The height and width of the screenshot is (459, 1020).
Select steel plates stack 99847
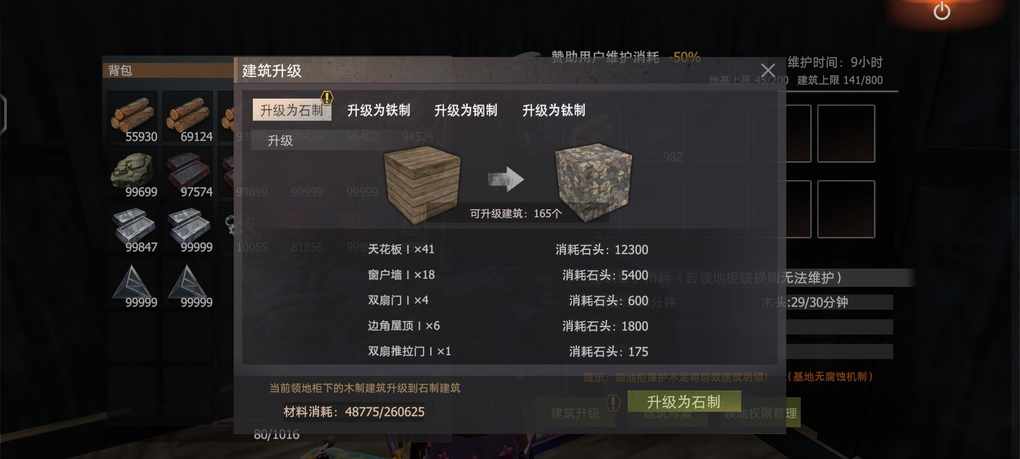point(133,229)
